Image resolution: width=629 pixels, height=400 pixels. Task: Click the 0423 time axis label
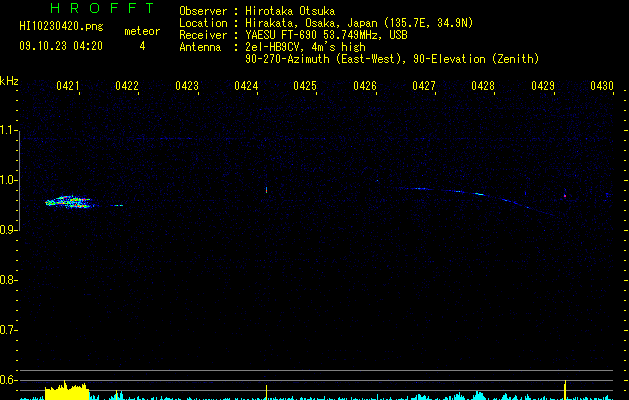click(x=187, y=86)
